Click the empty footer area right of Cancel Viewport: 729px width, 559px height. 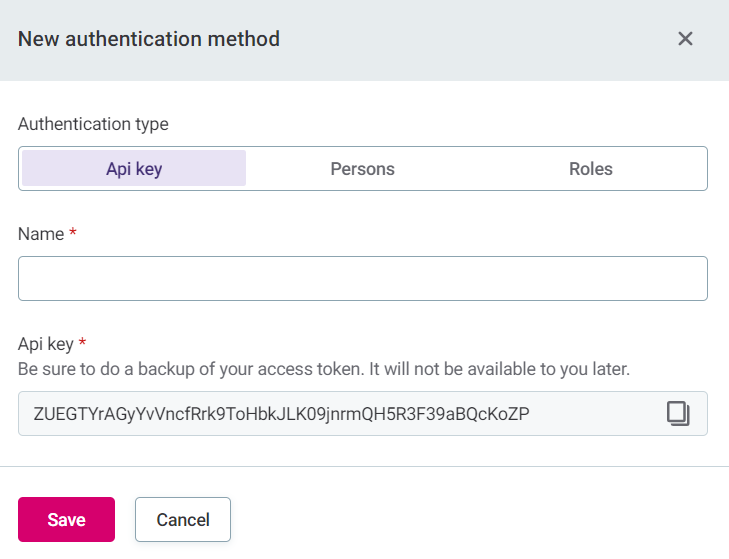[480, 519]
